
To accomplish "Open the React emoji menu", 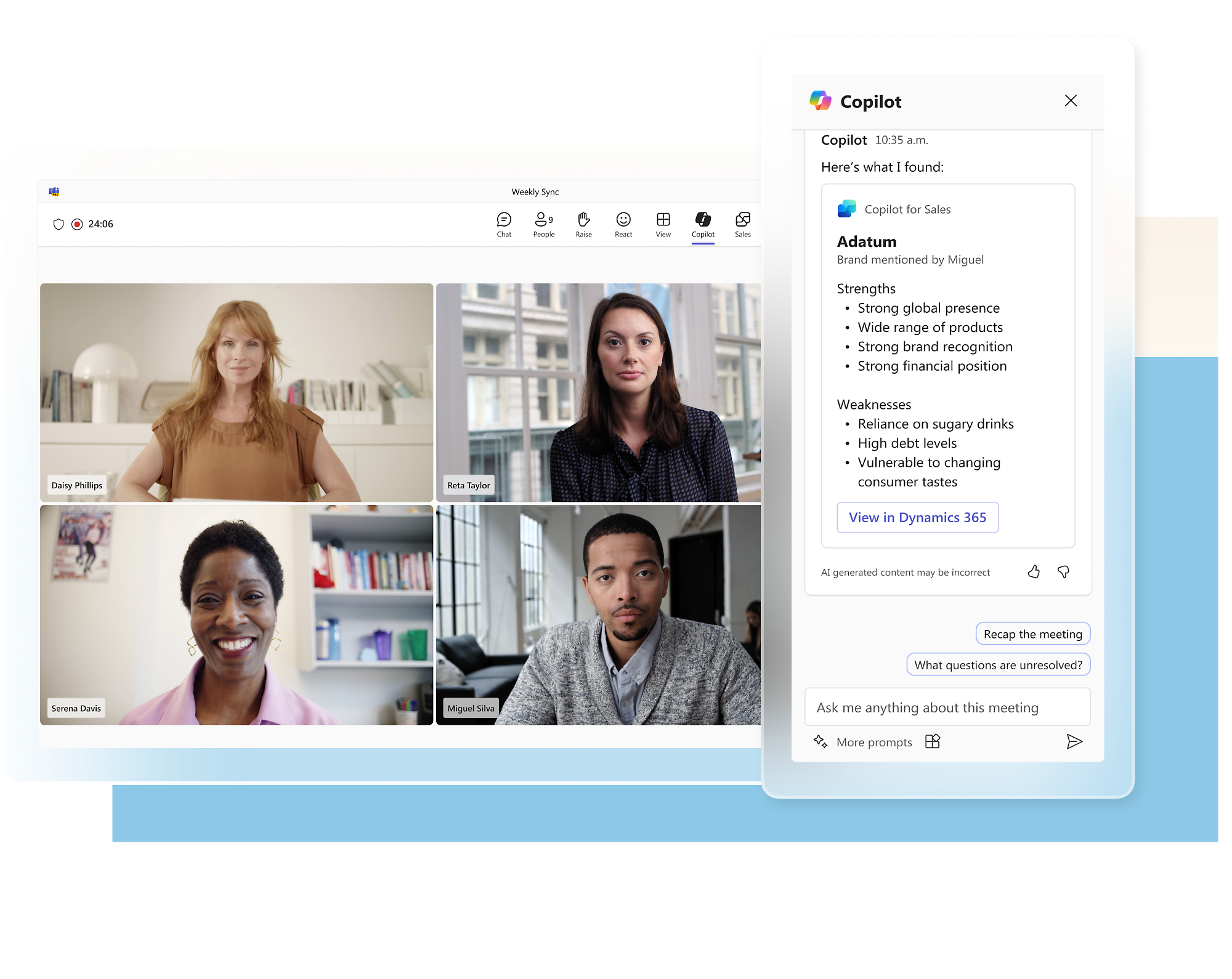I will click(x=623, y=225).
